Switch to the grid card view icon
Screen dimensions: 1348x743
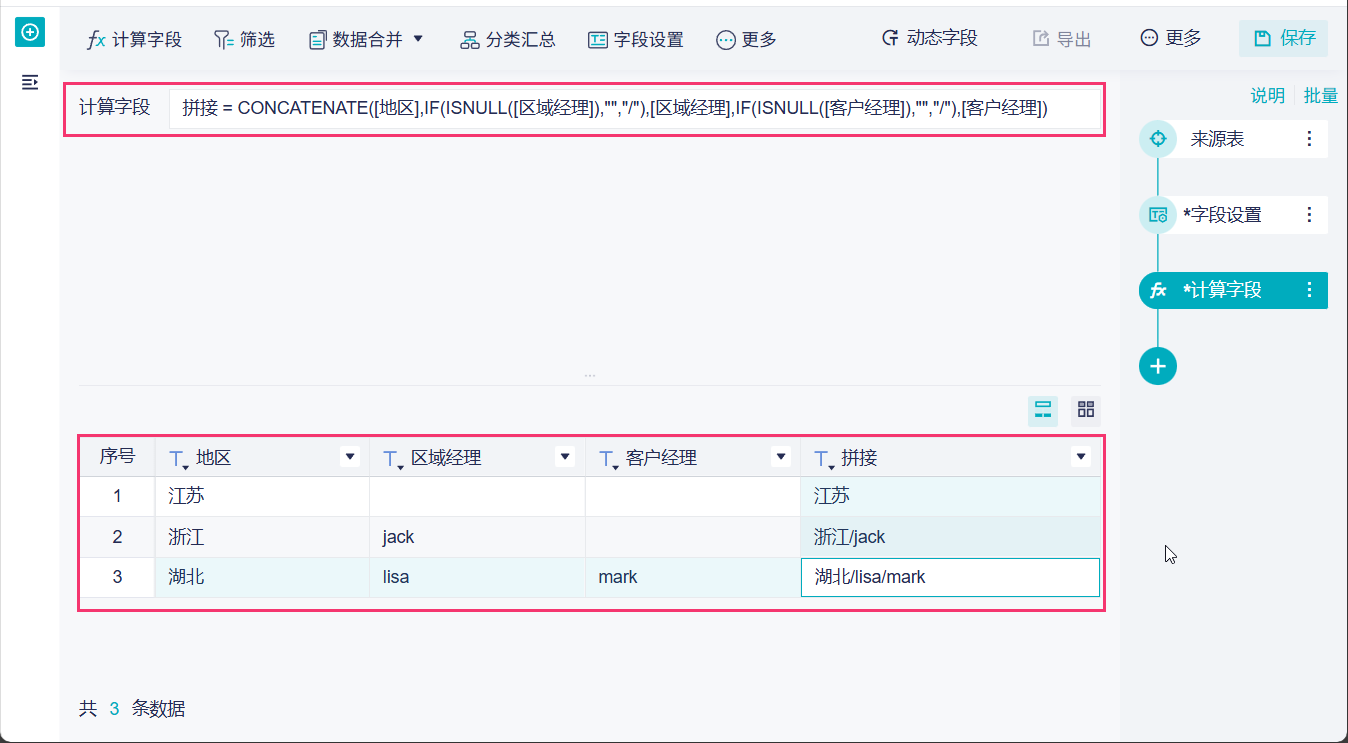pyautogui.click(x=1086, y=410)
